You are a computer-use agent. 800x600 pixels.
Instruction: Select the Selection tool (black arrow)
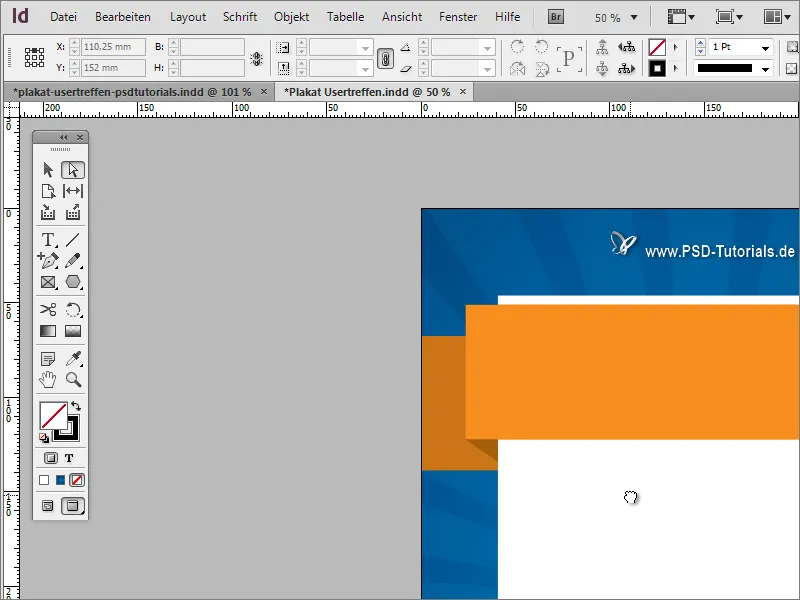pyautogui.click(x=48, y=169)
